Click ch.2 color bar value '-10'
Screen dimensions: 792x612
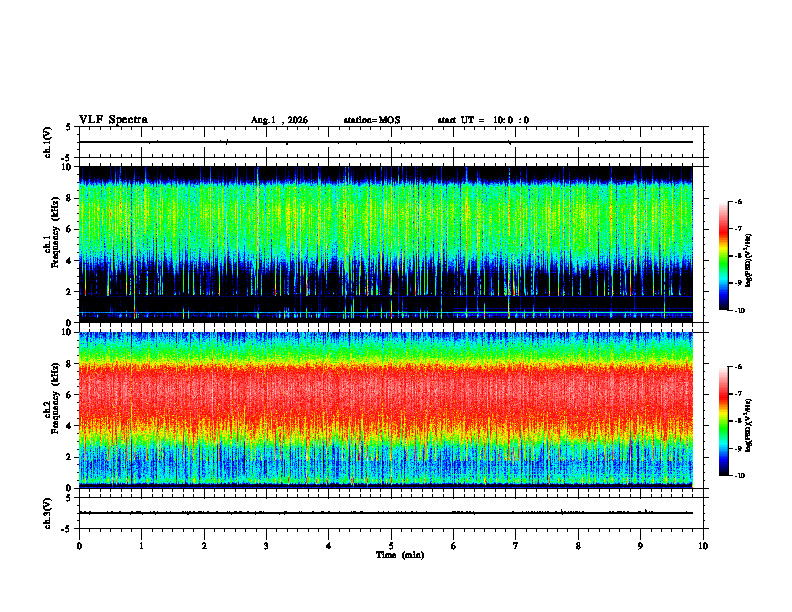tap(740, 476)
